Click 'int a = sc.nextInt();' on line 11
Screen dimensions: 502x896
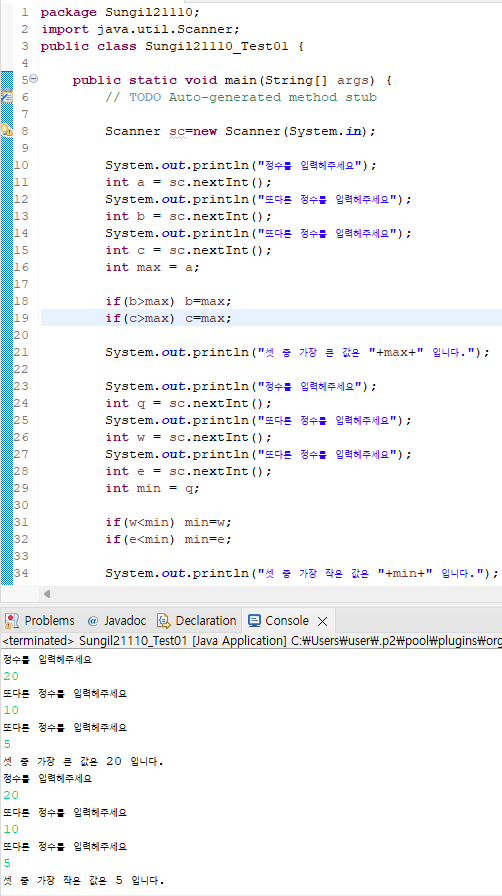[189, 182]
